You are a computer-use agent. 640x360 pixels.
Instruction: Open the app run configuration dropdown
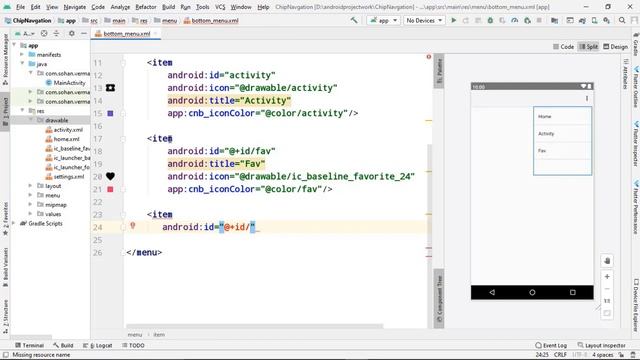tap(383, 20)
